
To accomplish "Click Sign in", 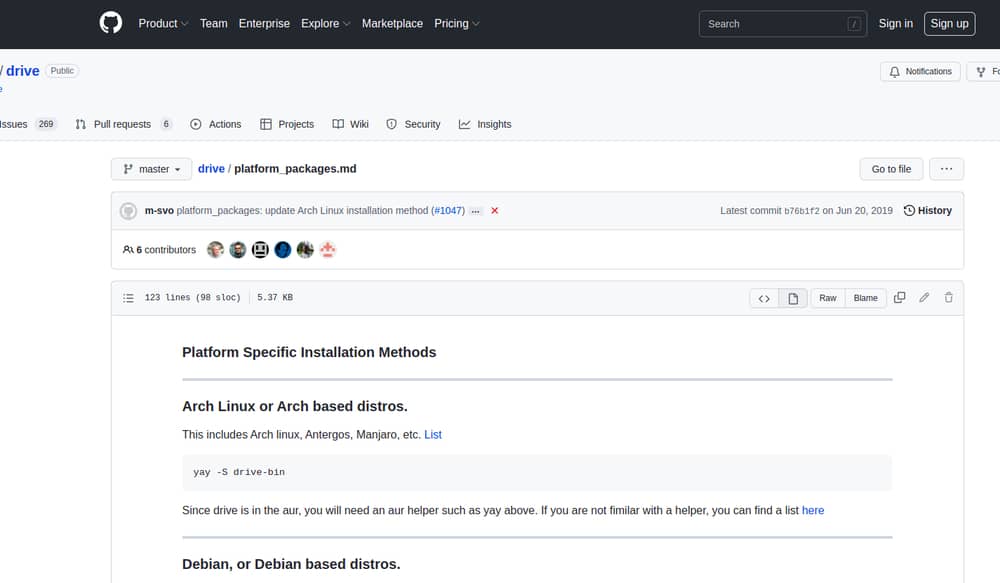I will point(895,24).
